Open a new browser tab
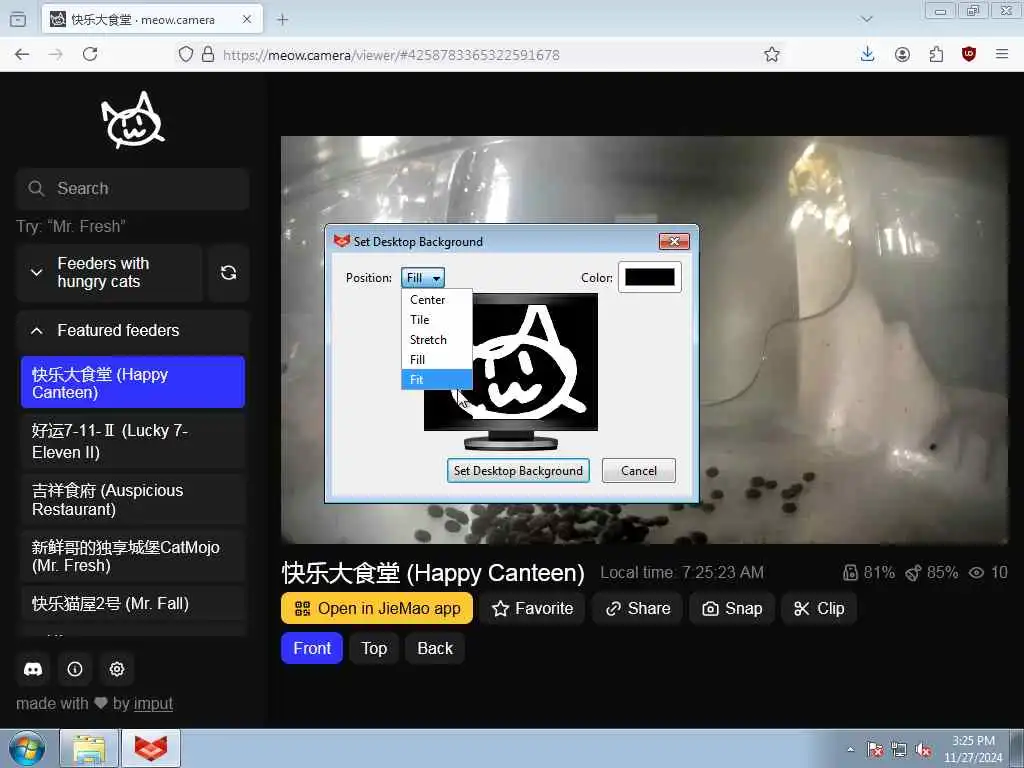This screenshot has height=768, width=1024. tap(282, 20)
